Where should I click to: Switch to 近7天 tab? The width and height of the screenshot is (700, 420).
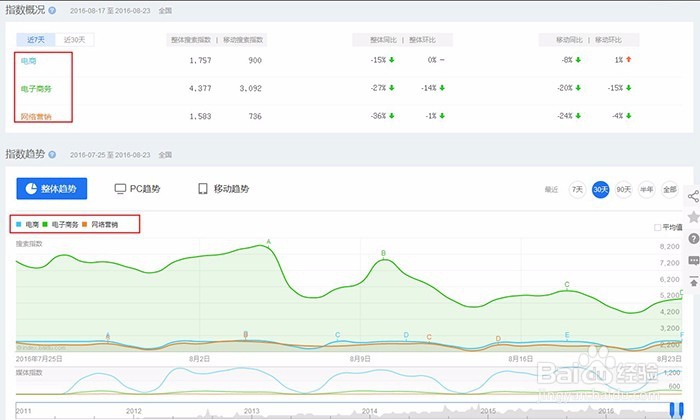coord(36,40)
